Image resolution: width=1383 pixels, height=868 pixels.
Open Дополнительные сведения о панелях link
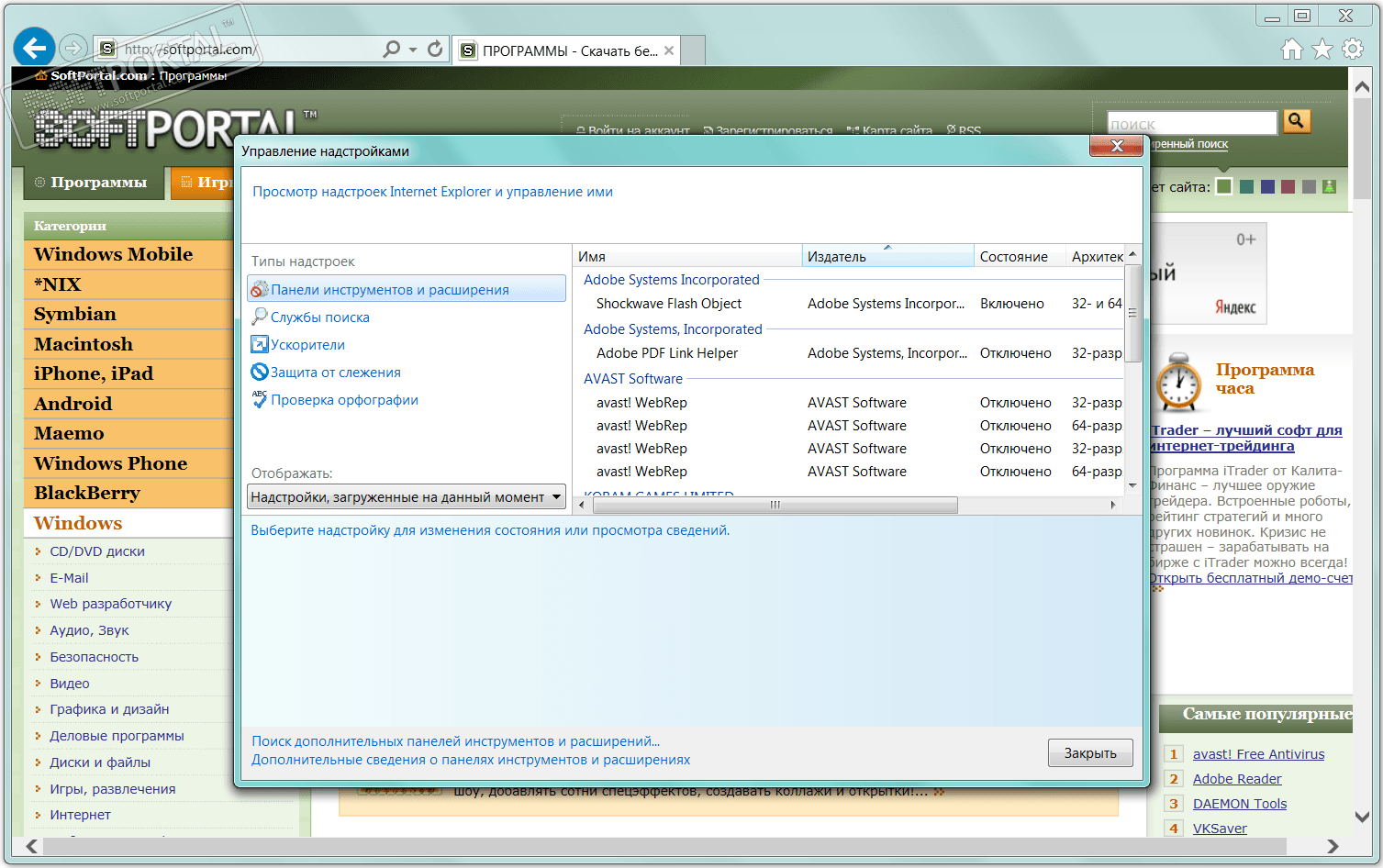click(471, 760)
